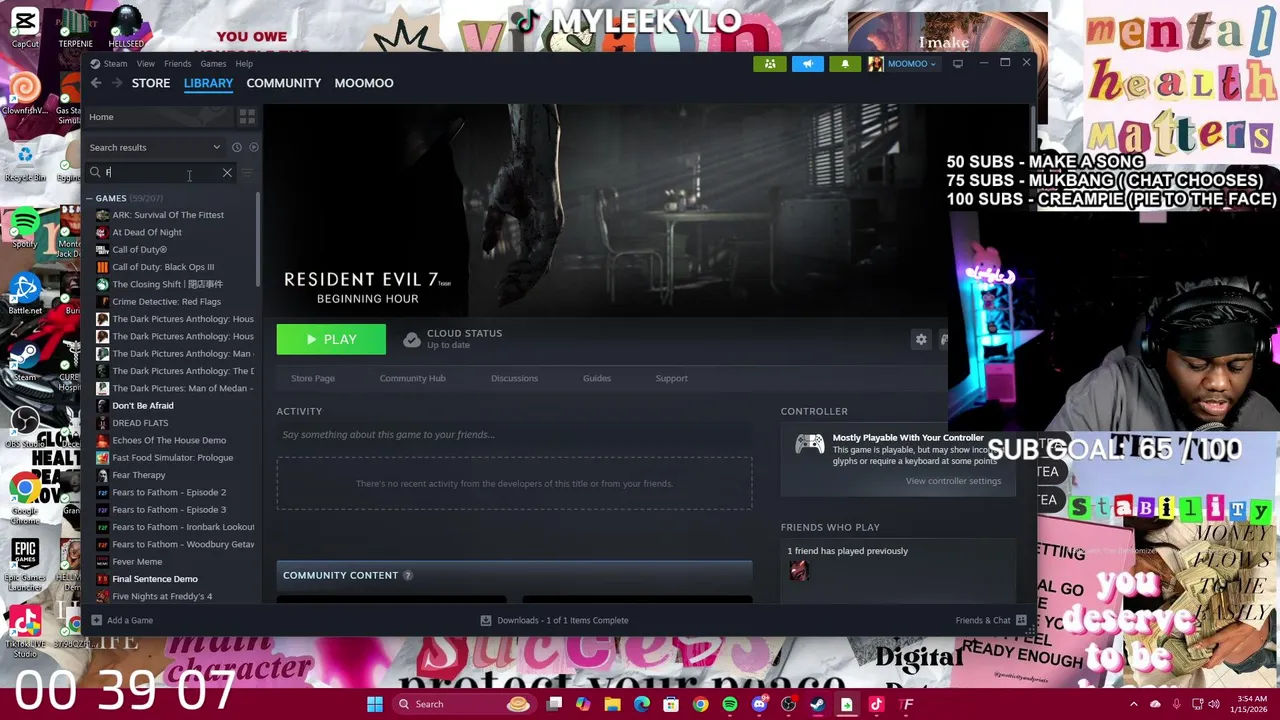This screenshot has height=720, width=1280.
Task: Clear the library search field
Action: click(227, 173)
